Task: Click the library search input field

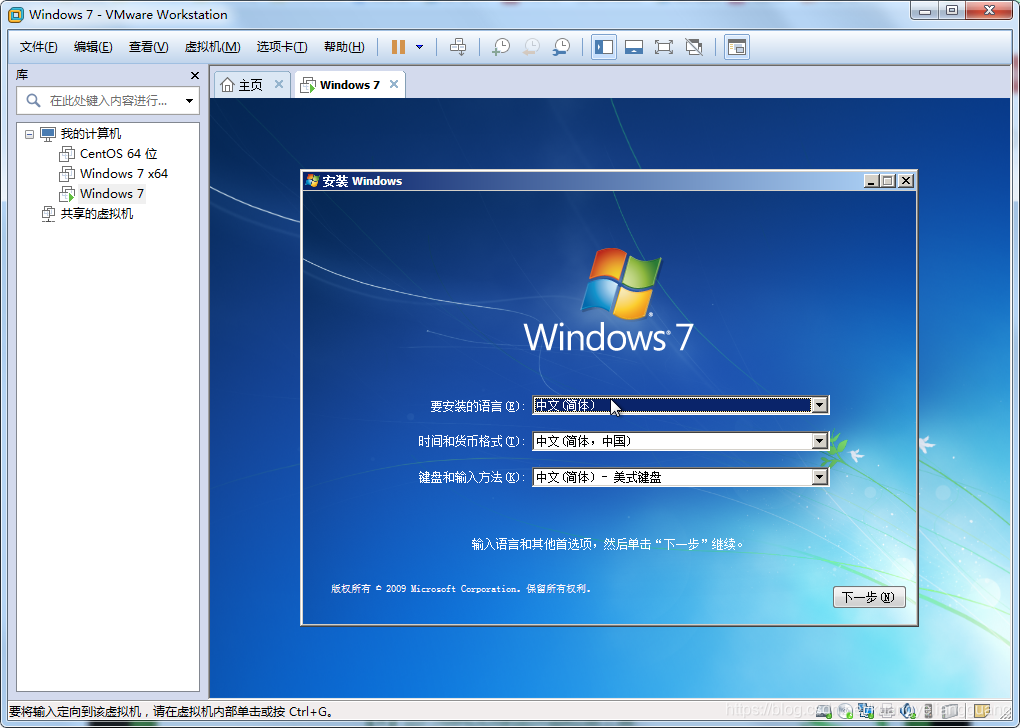Action: tap(108, 101)
